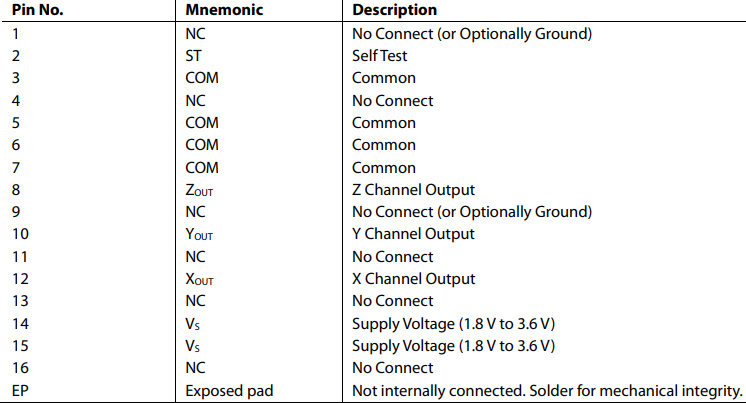This screenshot has height=403, width=746.
Task: Click the "Description" column header
Action: click(x=394, y=10)
